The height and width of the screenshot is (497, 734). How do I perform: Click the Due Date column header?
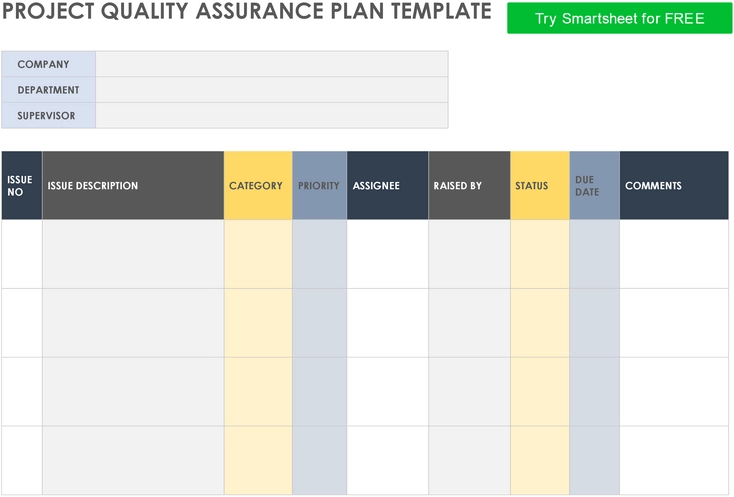click(595, 185)
